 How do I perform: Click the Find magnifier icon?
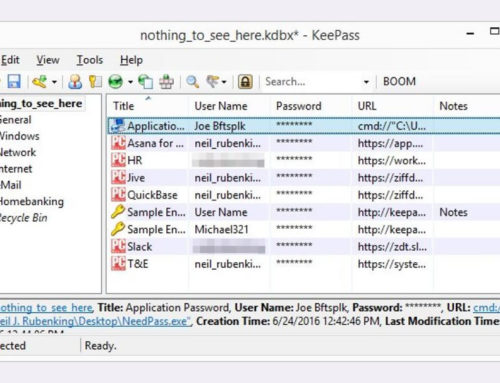point(192,81)
